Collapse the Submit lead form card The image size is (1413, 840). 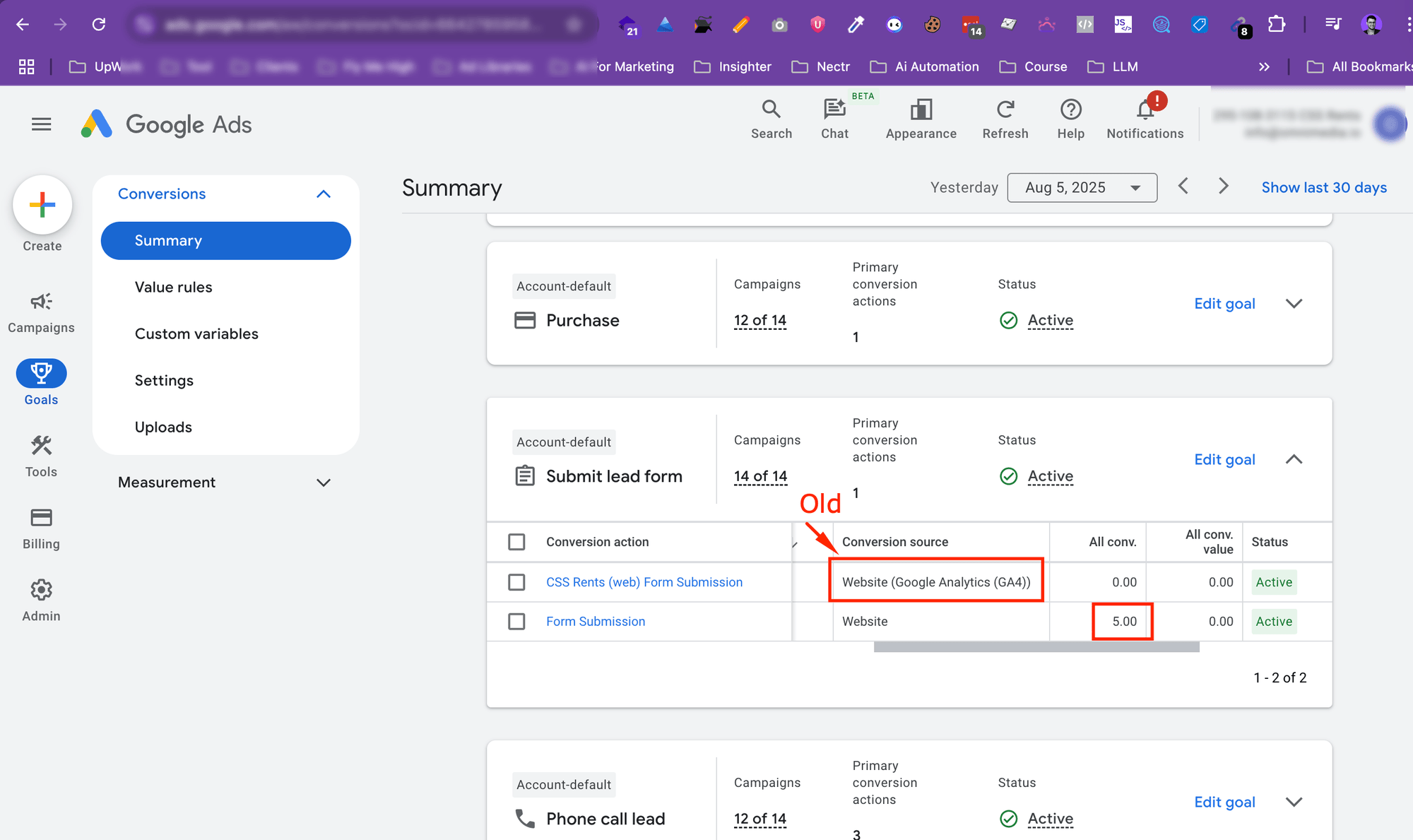[1294, 459]
